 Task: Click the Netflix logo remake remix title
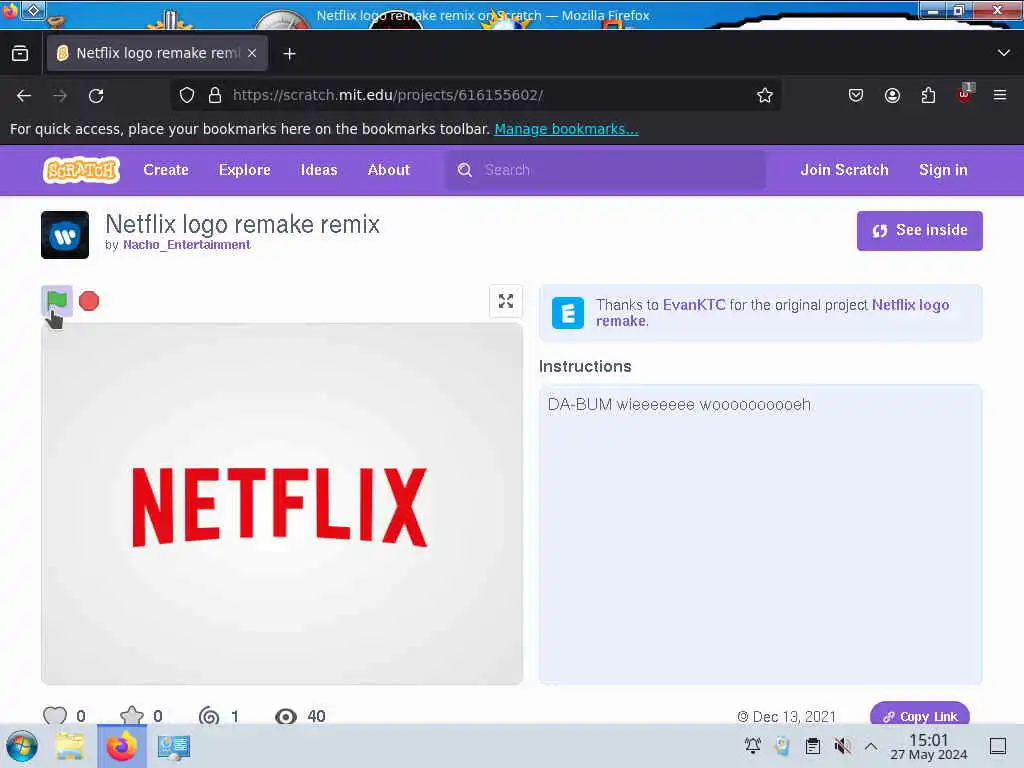[242, 224]
